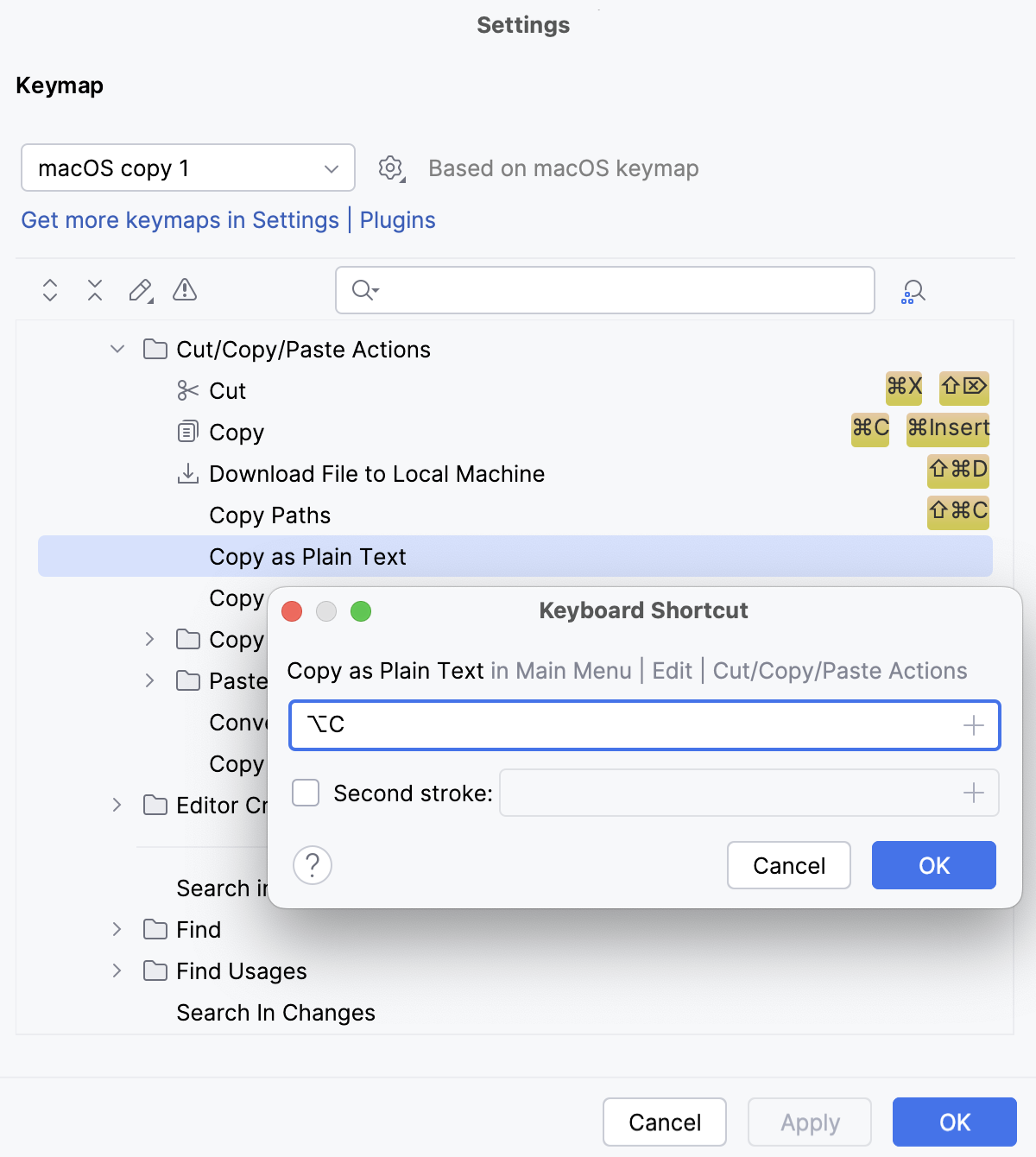Show conflicts via the warning triangle icon

tap(185, 290)
